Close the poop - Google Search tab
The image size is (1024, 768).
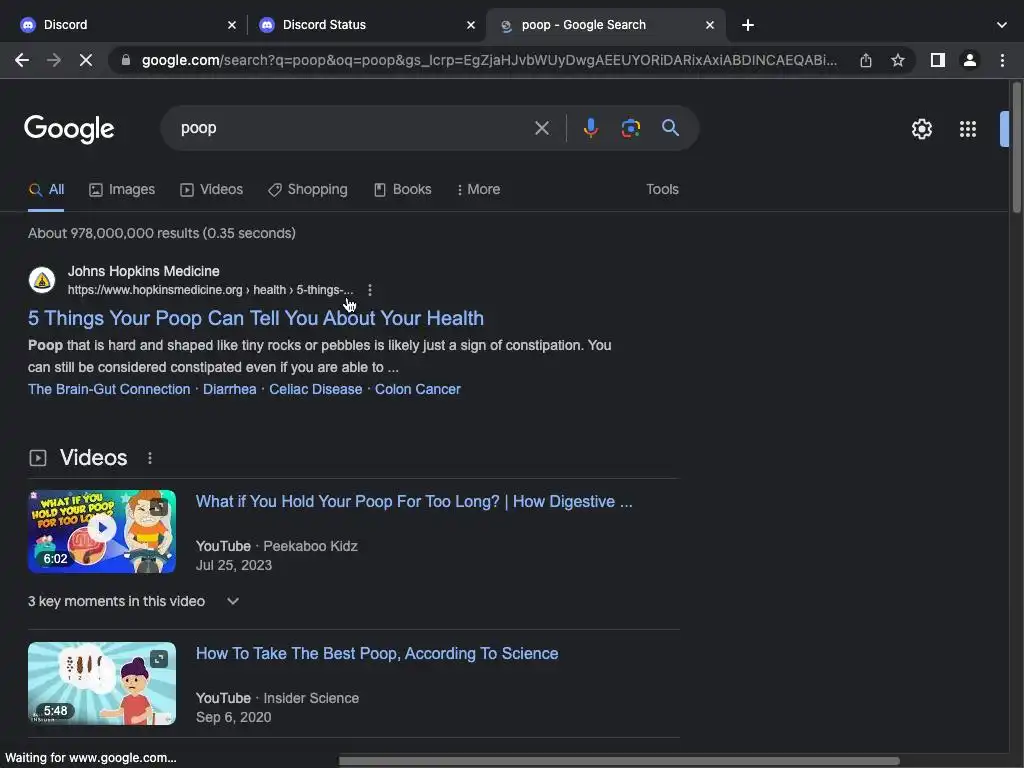coord(710,25)
